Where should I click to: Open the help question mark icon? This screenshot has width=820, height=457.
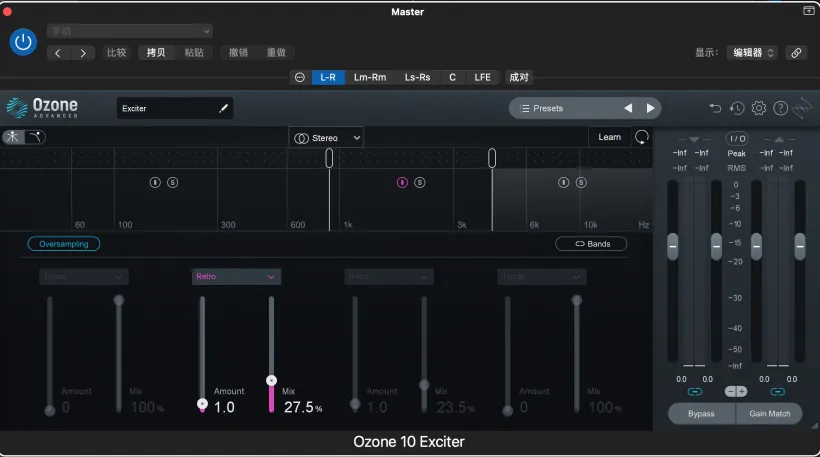click(780, 108)
